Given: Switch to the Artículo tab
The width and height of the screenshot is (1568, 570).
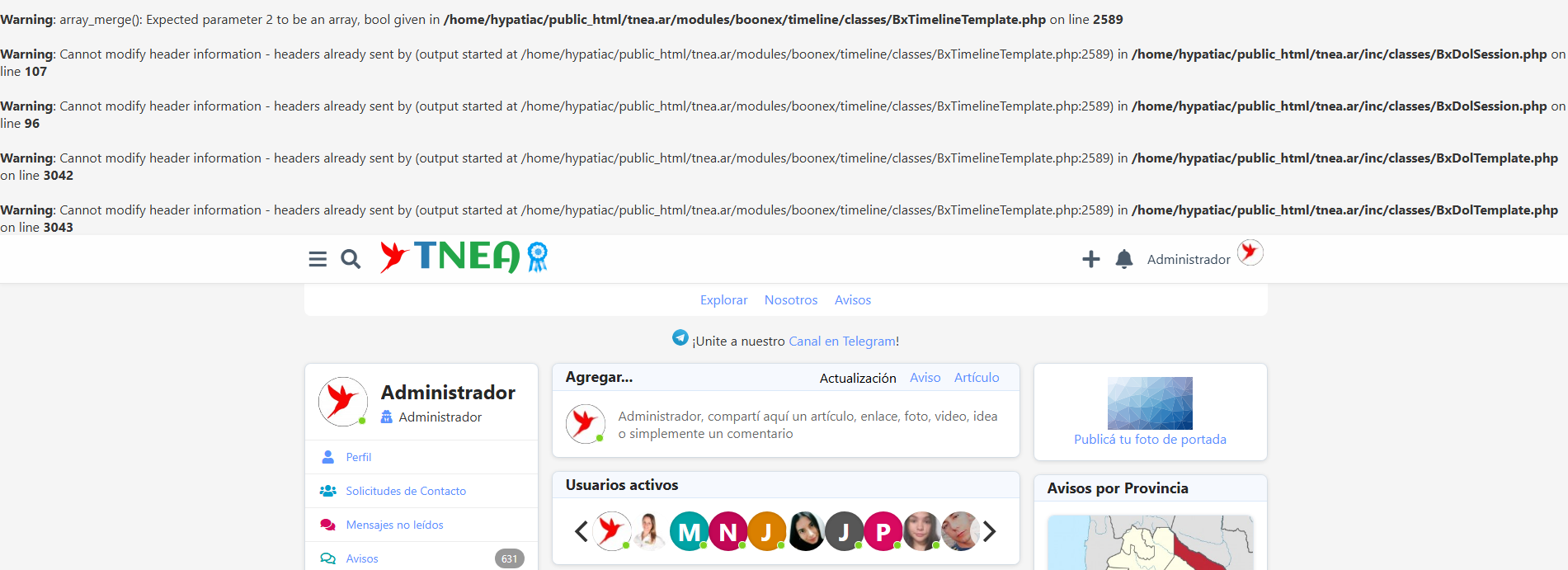Looking at the screenshot, I should [x=977, y=378].
